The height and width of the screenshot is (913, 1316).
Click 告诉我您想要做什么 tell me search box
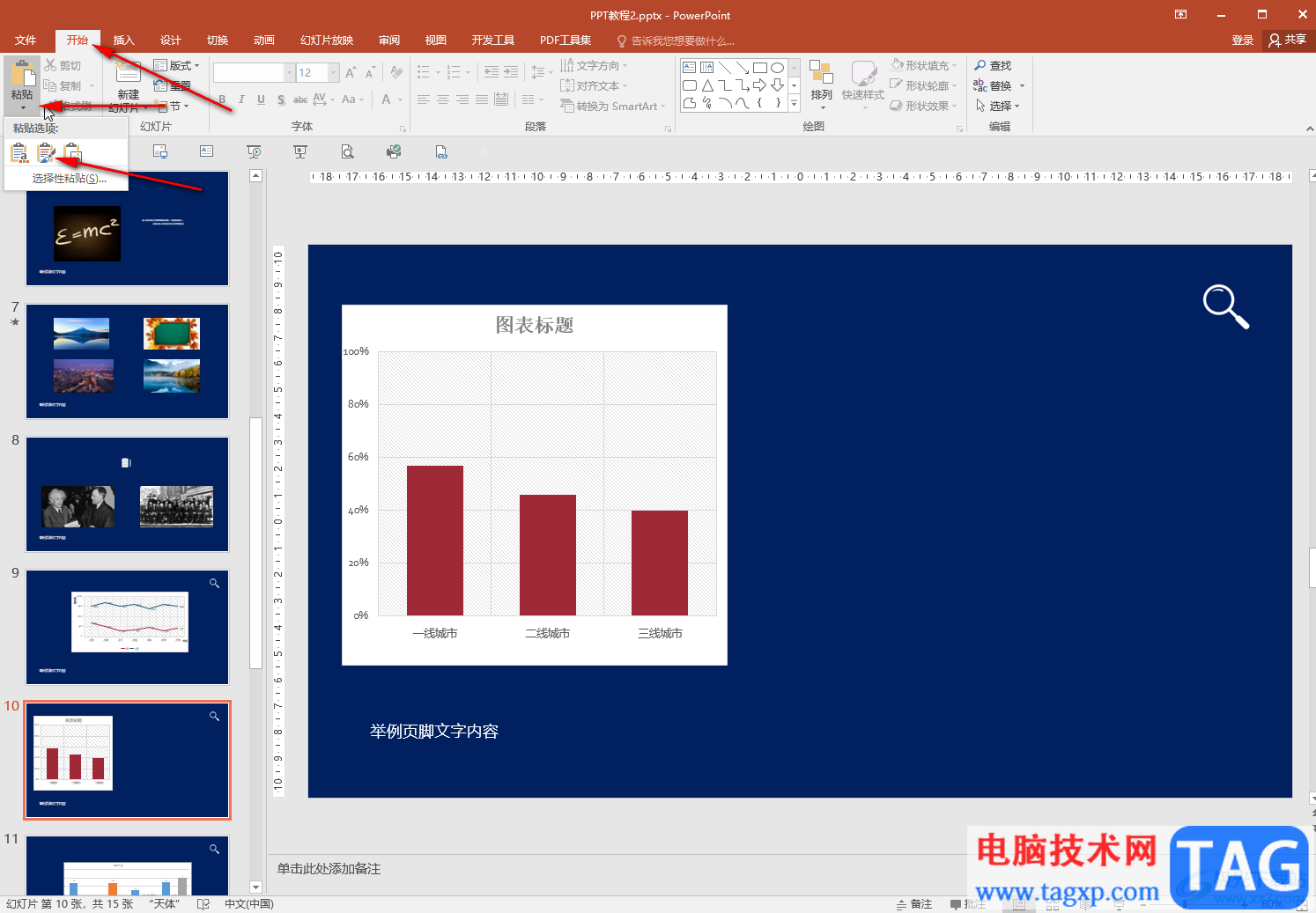point(676,40)
